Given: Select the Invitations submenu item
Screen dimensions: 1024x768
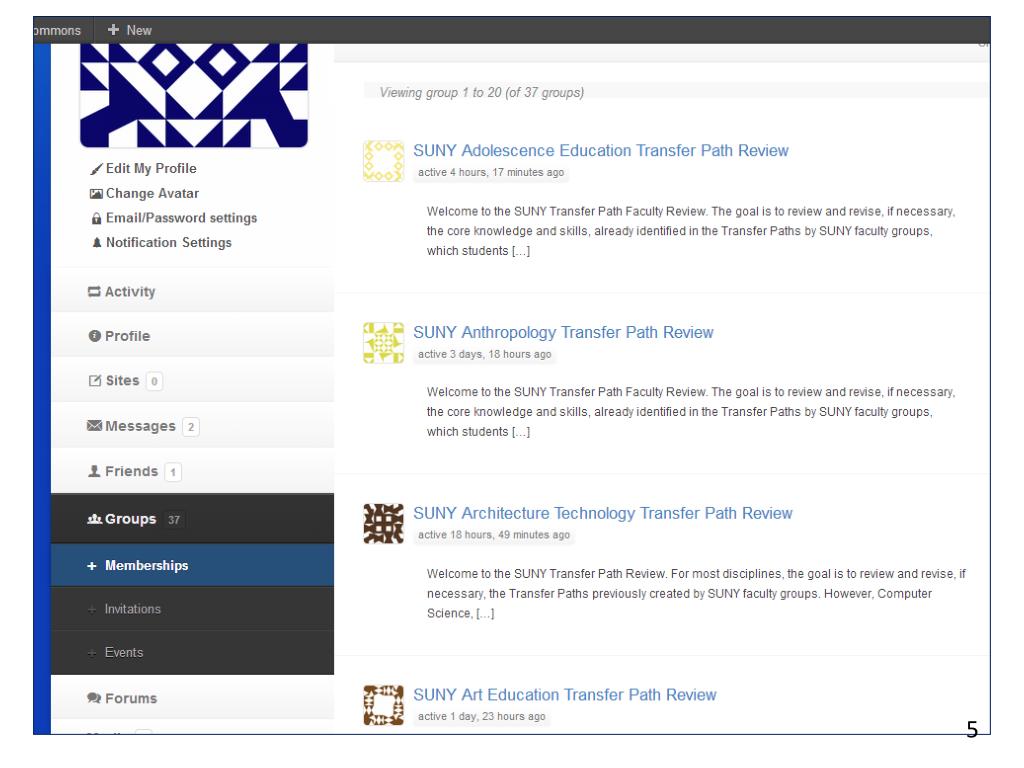Looking at the screenshot, I should [x=192, y=609].
